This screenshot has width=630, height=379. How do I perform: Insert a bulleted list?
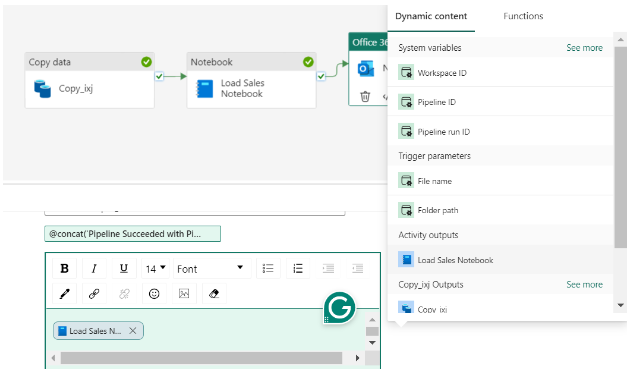pyautogui.click(x=268, y=268)
